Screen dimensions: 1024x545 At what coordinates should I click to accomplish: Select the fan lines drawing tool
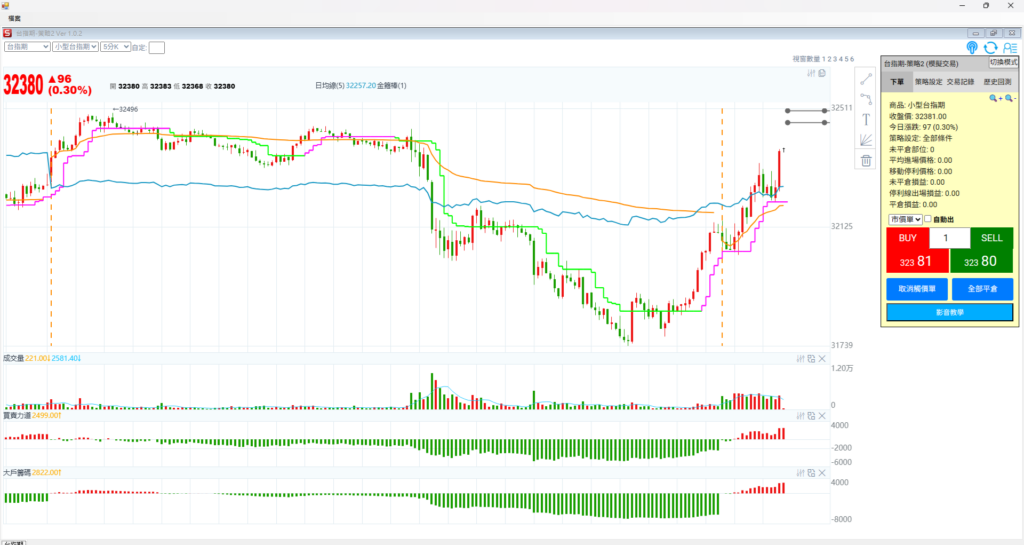(866, 140)
